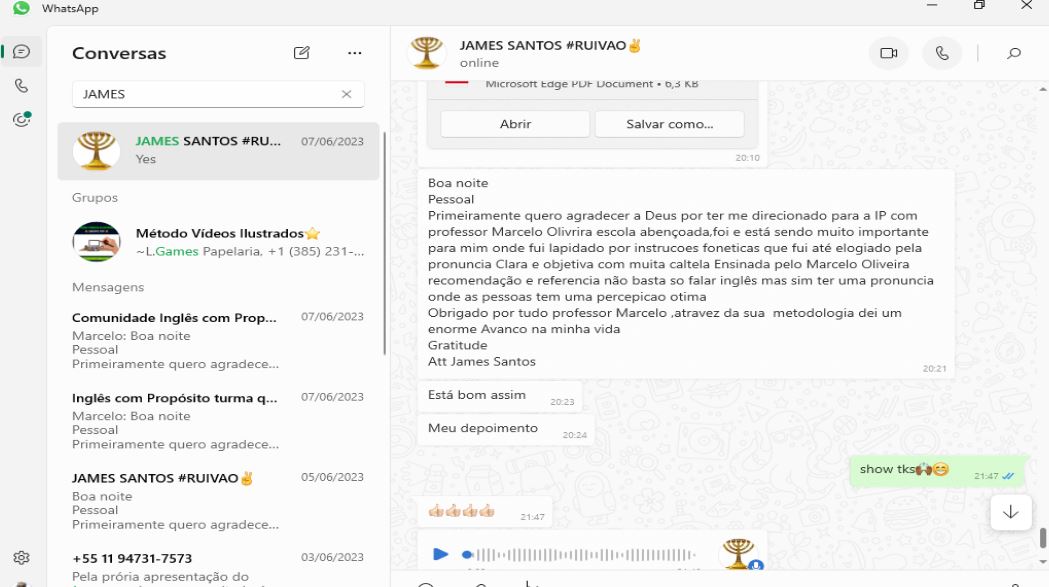The height and width of the screenshot is (587, 1049).
Task: Seek within the voice message waveform
Action: tap(579, 555)
